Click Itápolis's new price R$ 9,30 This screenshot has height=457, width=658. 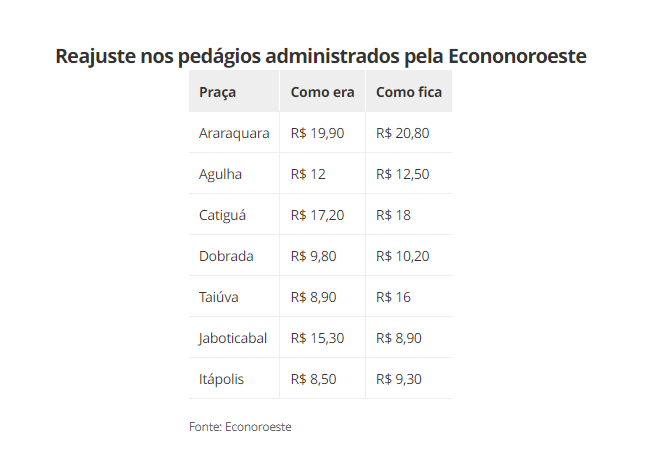(399, 379)
